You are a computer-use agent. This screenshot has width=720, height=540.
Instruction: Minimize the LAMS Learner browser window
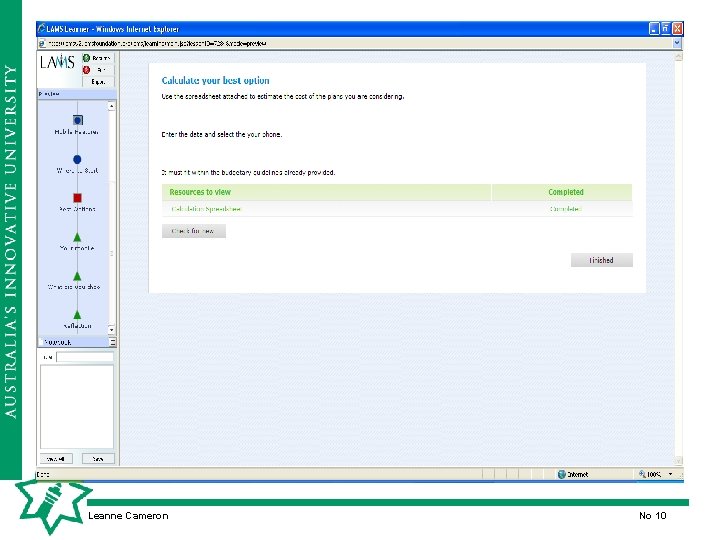point(655,29)
